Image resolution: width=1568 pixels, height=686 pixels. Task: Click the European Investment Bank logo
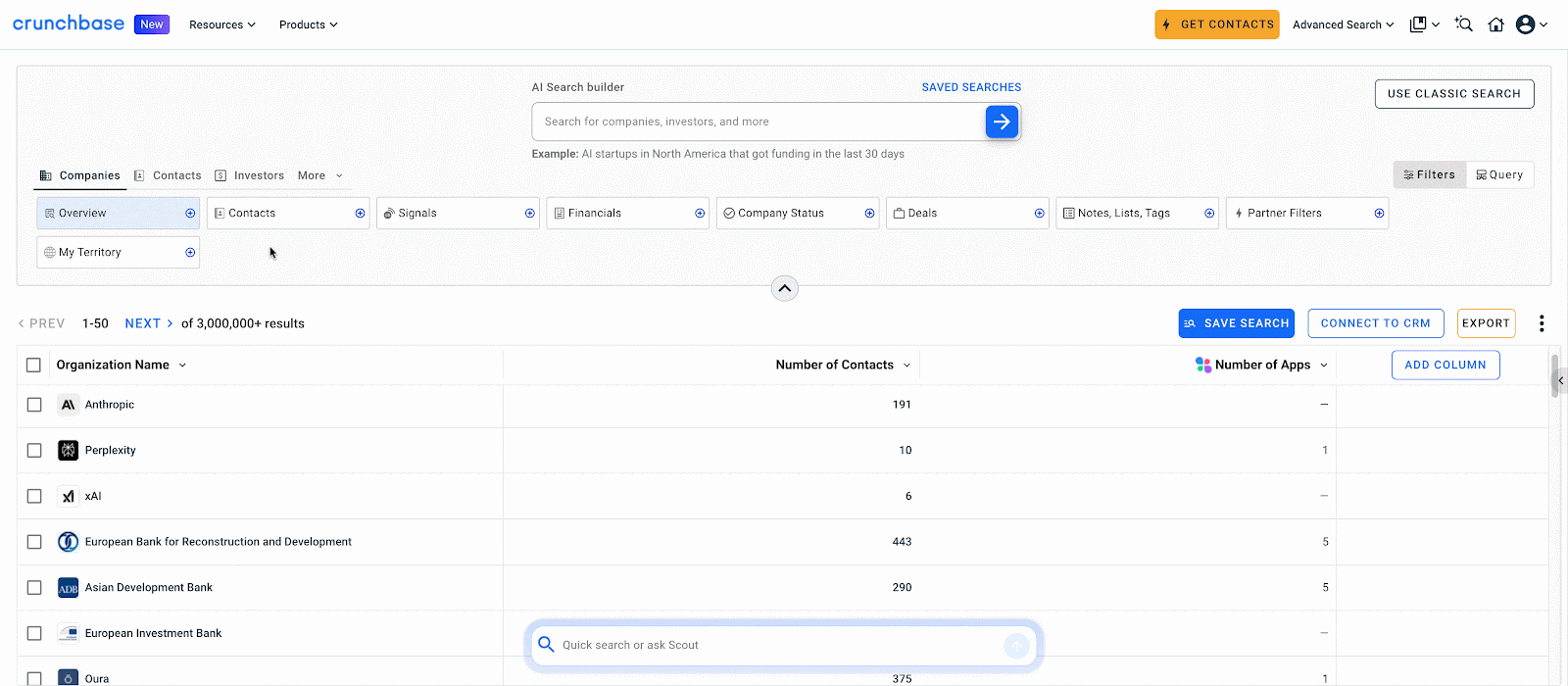(68, 633)
